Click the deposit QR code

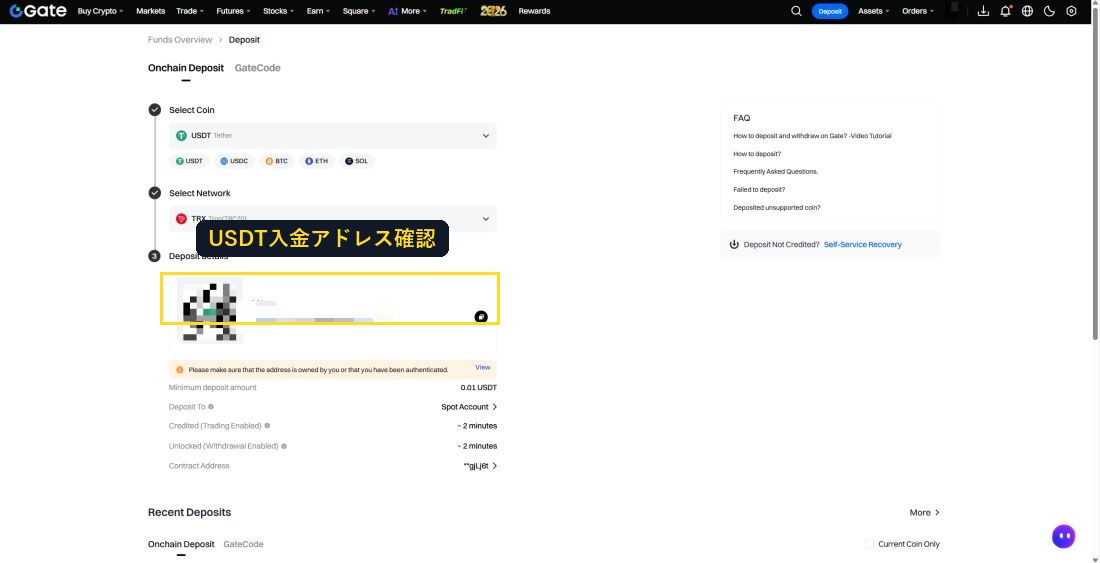pos(210,309)
